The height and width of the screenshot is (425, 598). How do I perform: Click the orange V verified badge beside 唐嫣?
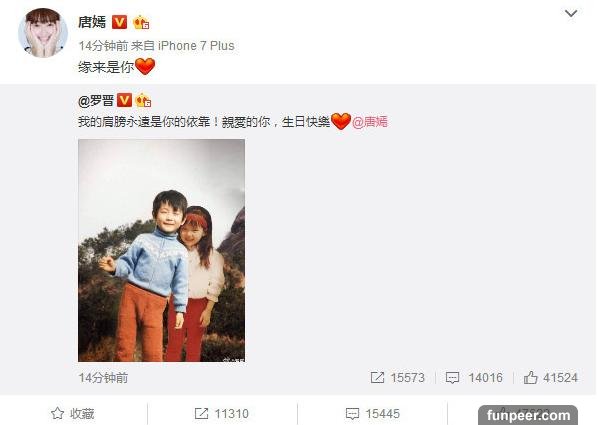click(119, 22)
